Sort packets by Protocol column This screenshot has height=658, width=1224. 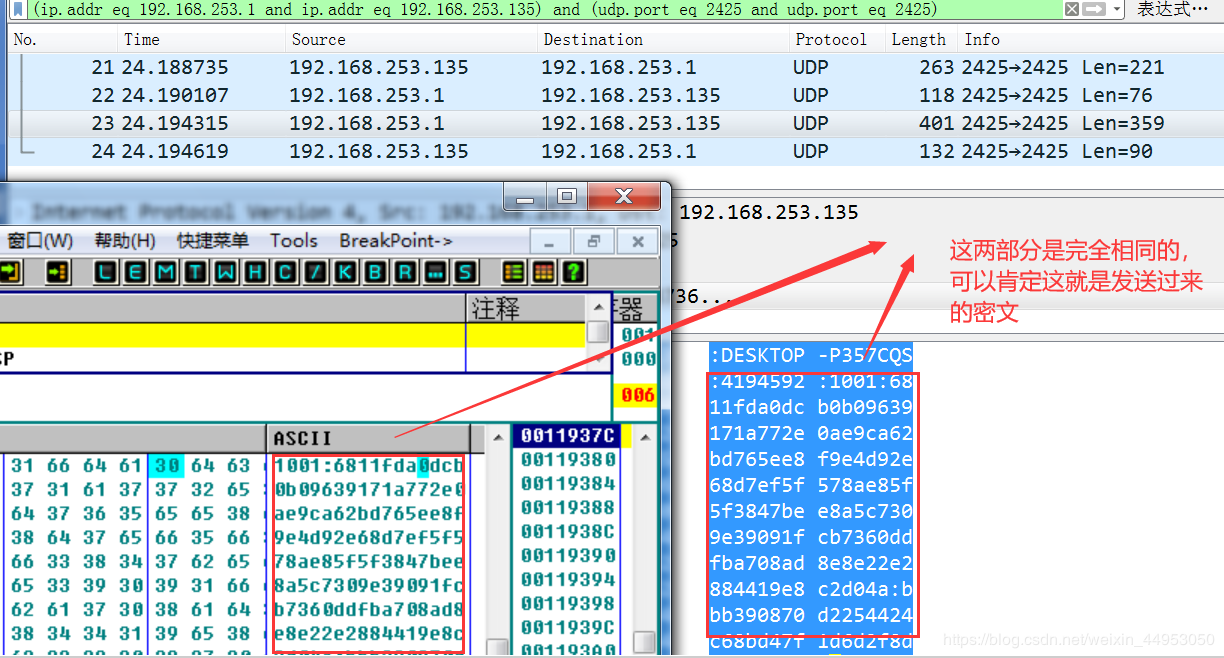pos(836,40)
